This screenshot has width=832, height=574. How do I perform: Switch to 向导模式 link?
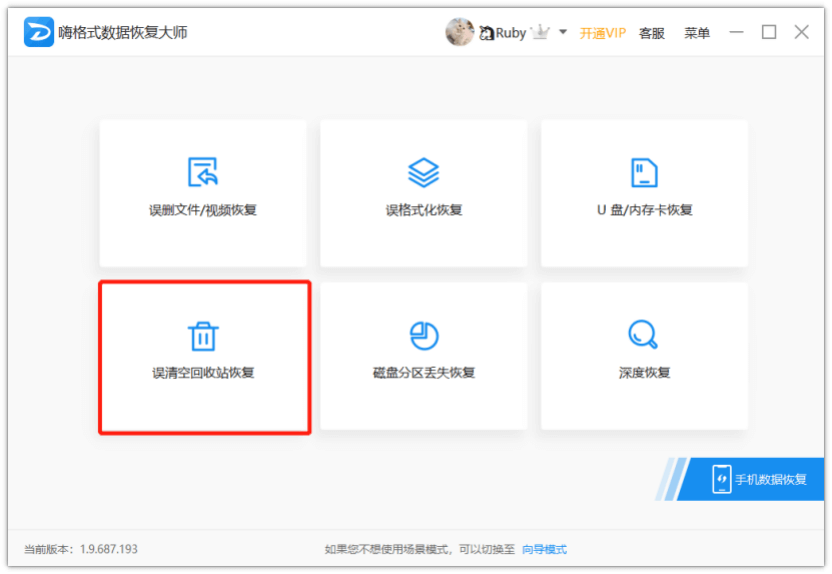[x=544, y=549]
